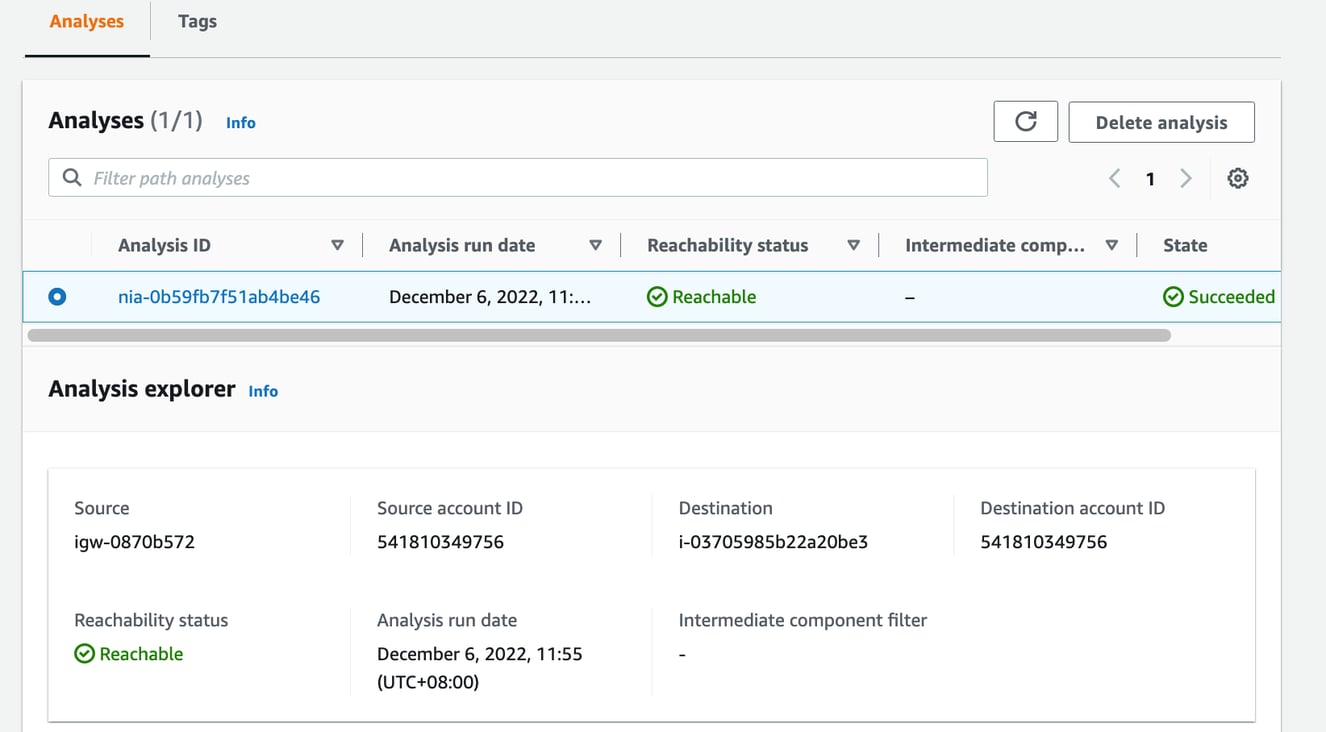Open the table preferences gear
The height and width of the screenshot is (732, 1326).
[x=1238, y=177]
